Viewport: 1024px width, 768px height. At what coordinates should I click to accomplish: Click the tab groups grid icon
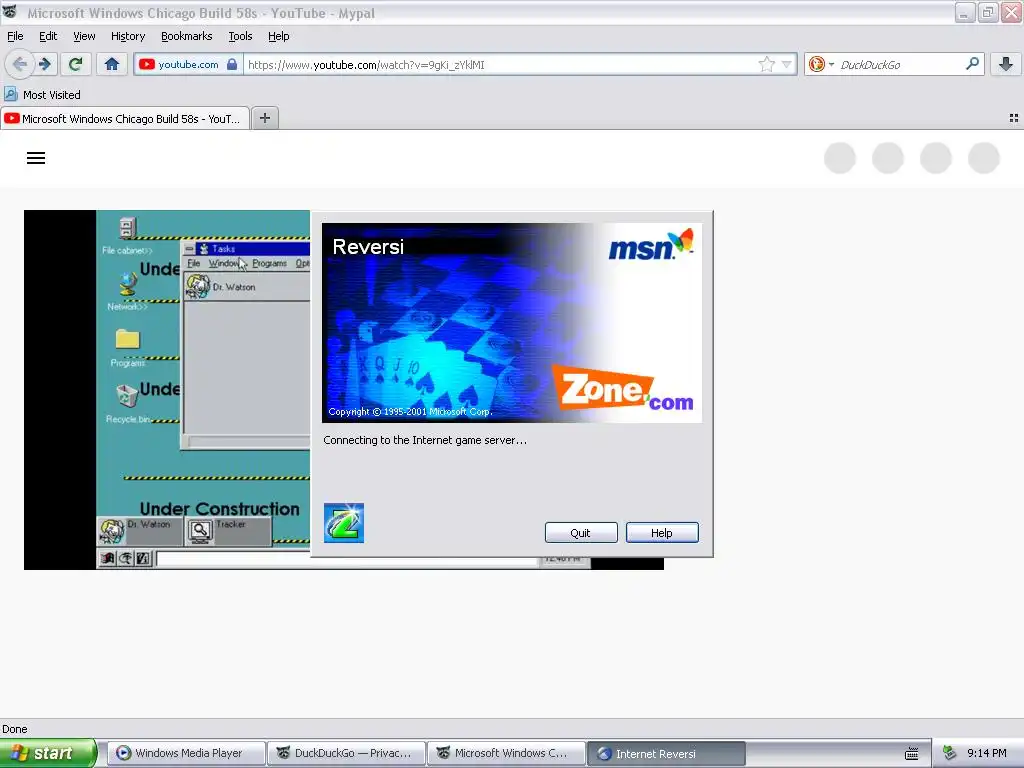click(1014, 118)
